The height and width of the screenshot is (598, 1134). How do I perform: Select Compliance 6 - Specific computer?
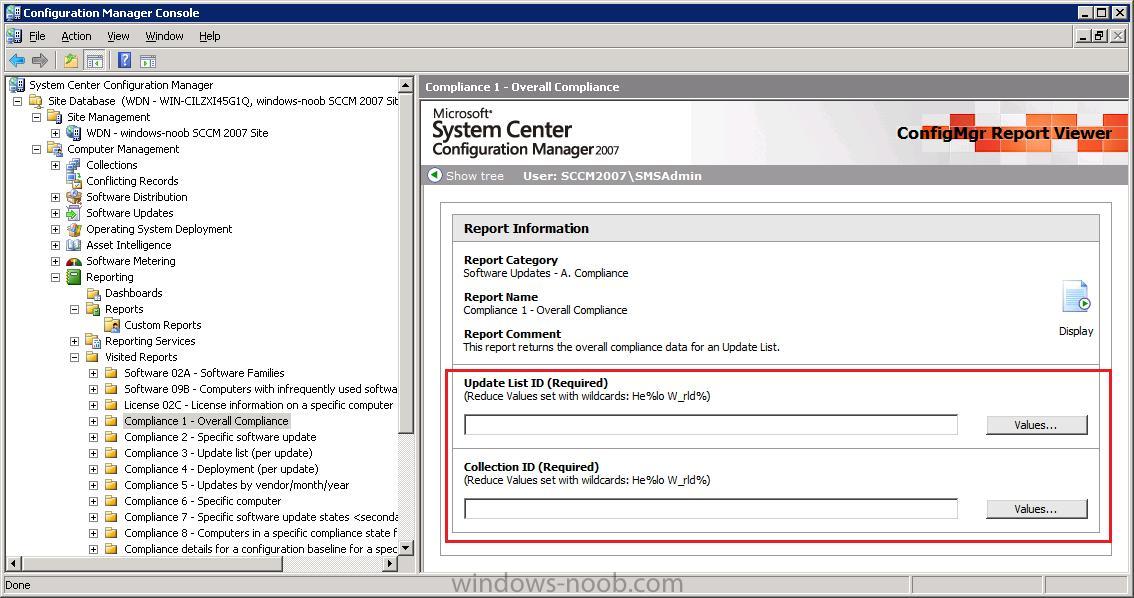coord(202,501)
